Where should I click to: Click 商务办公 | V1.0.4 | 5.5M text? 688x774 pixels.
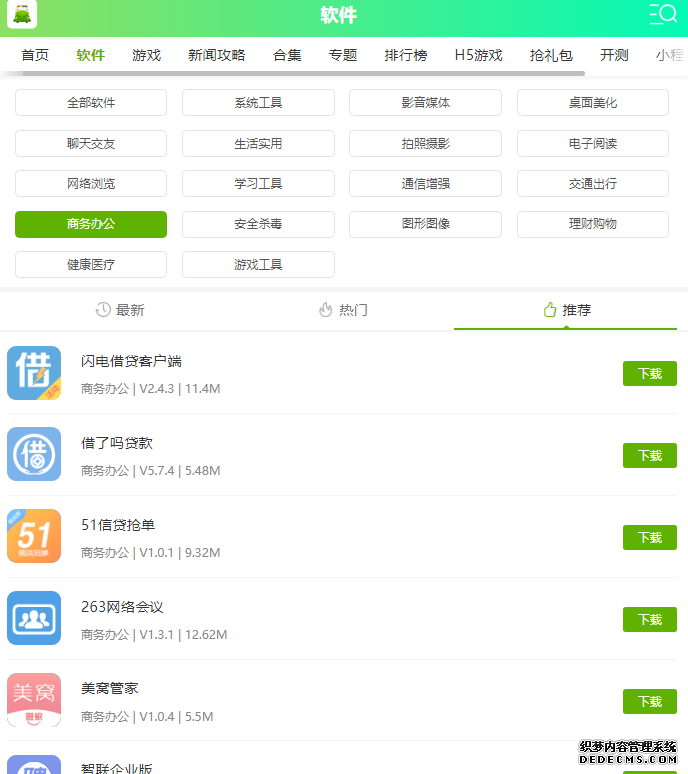(147, 717)
